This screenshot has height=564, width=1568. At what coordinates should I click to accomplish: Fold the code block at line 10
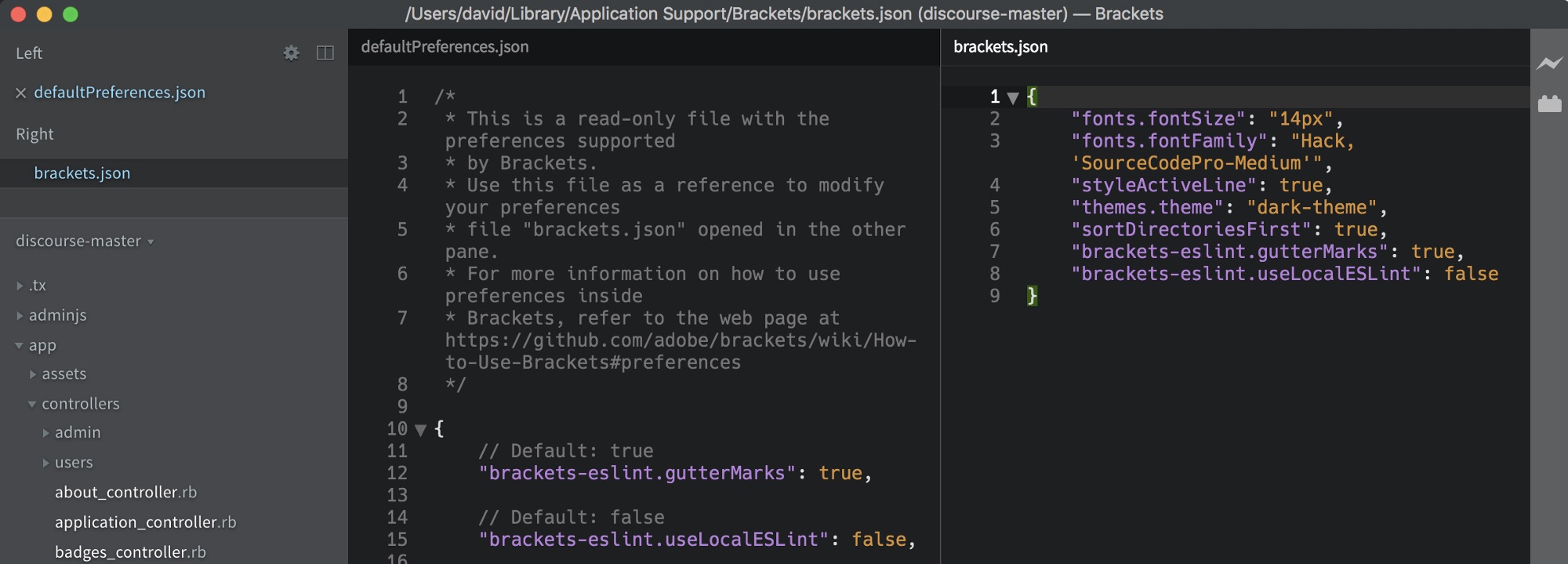421,430
